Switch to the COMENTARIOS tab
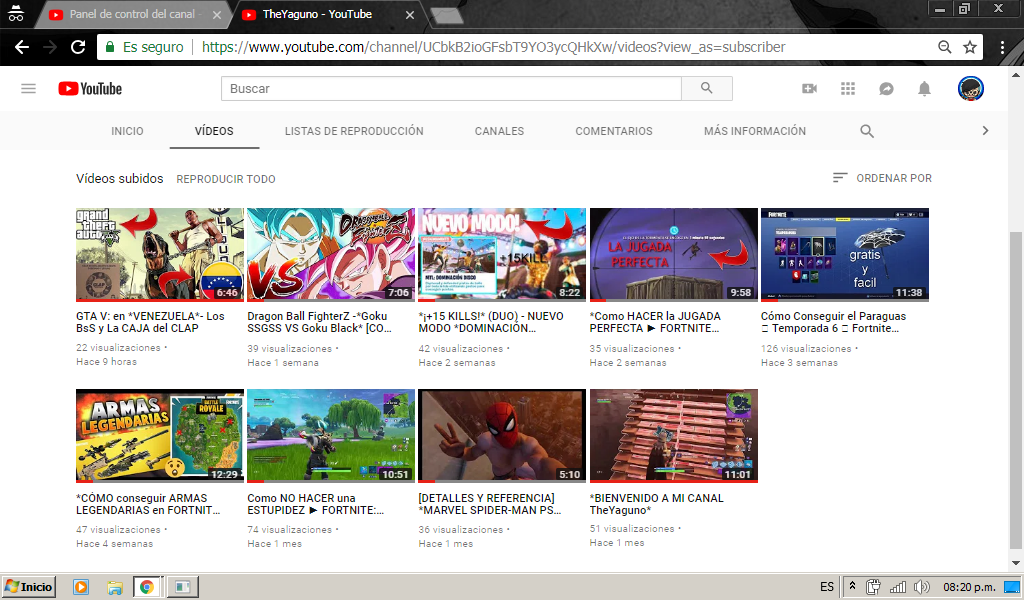 click(614, 131)
